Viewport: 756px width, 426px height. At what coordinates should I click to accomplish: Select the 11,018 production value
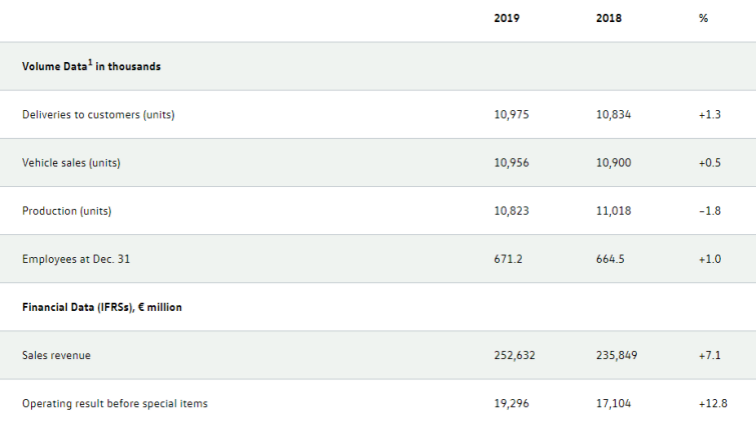click(x=613, y=210)
